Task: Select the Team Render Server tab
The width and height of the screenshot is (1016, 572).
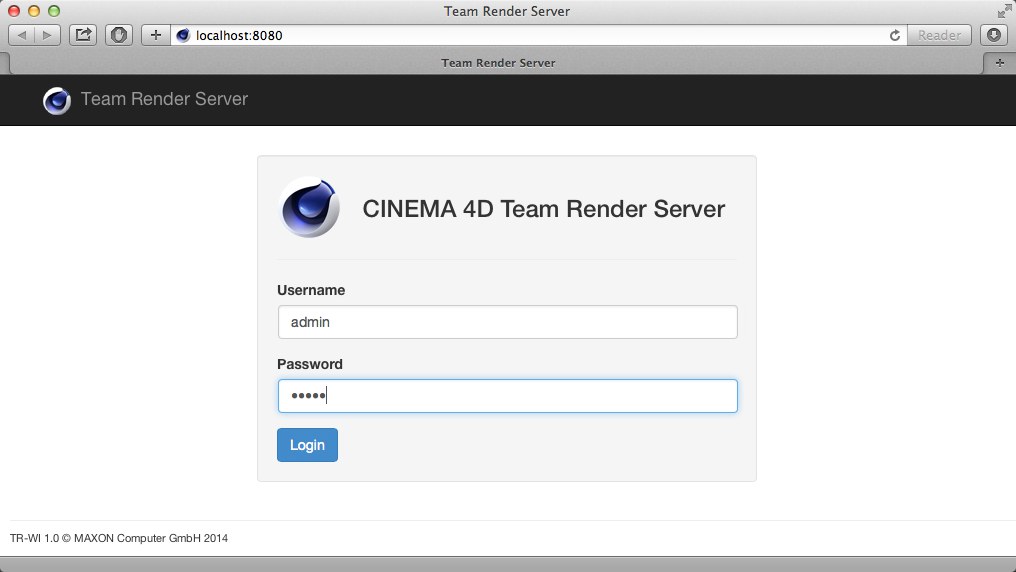Action: coord(498,62)
